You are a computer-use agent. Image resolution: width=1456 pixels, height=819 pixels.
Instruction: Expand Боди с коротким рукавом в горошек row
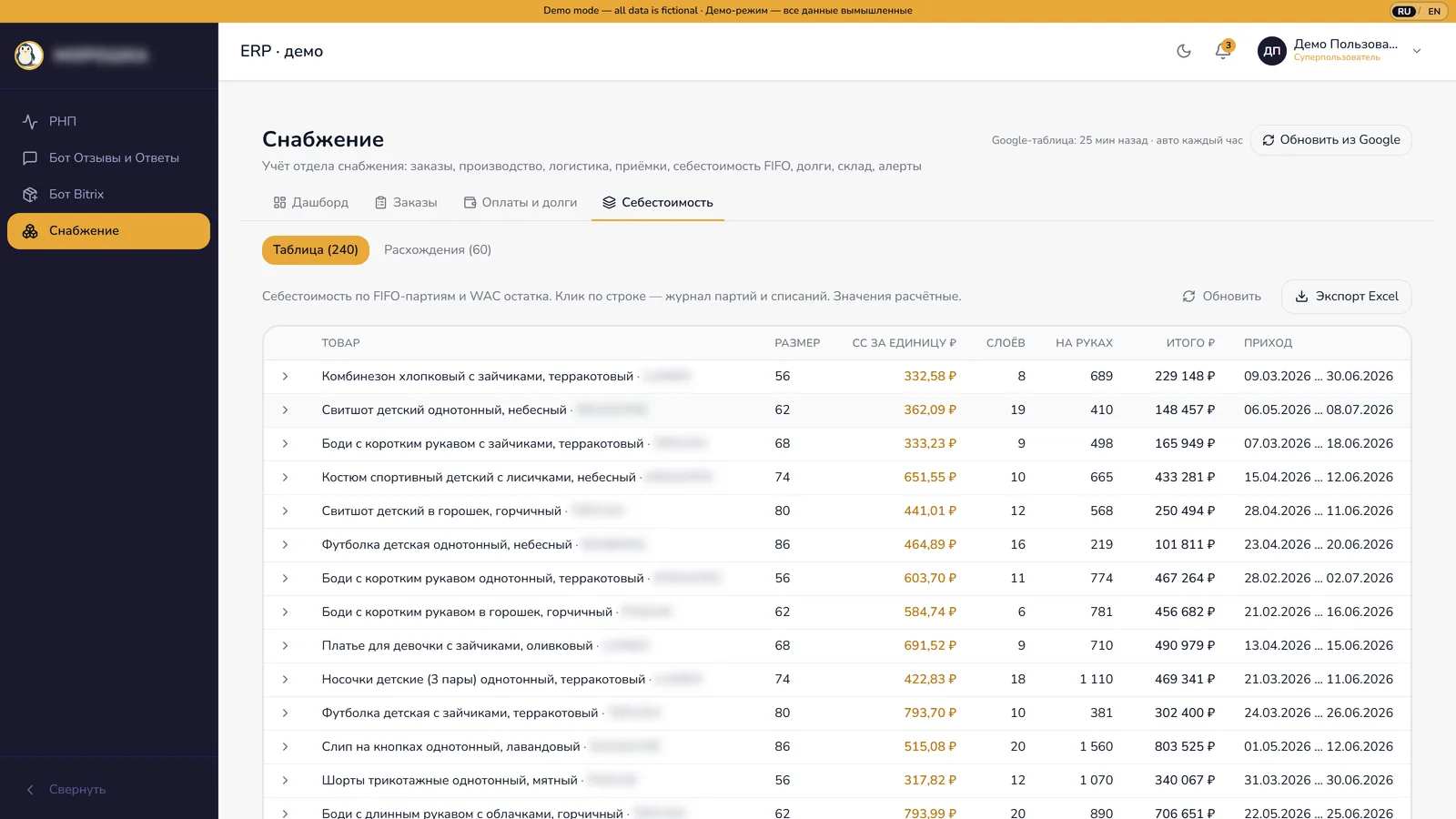click(x=285, y=612)
